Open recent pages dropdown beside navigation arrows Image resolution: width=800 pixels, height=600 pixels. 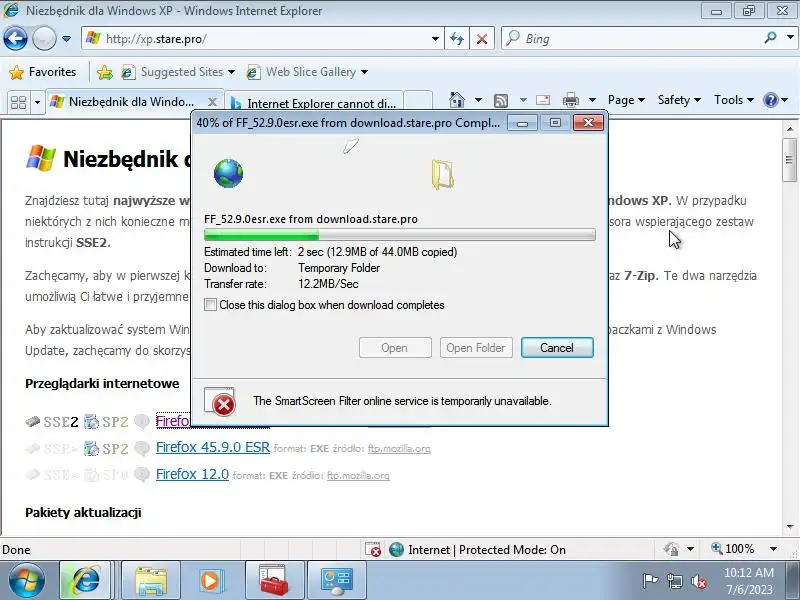pyautogui.click(x=66, y=39)
